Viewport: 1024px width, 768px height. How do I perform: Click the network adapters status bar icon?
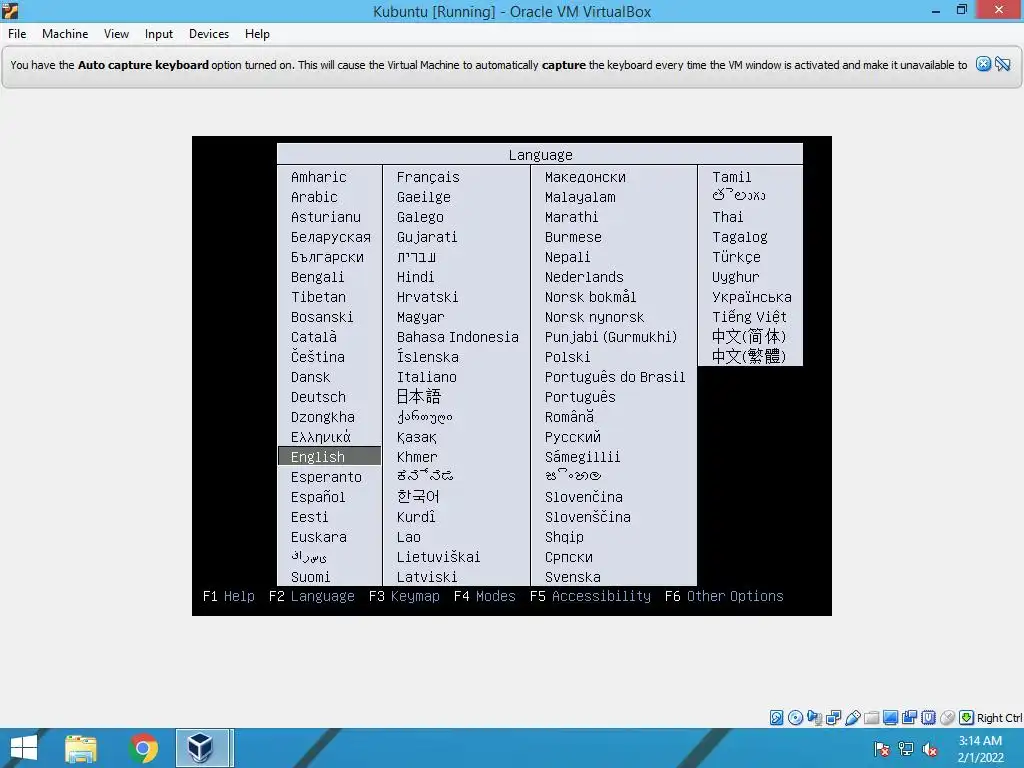[833, 718]
